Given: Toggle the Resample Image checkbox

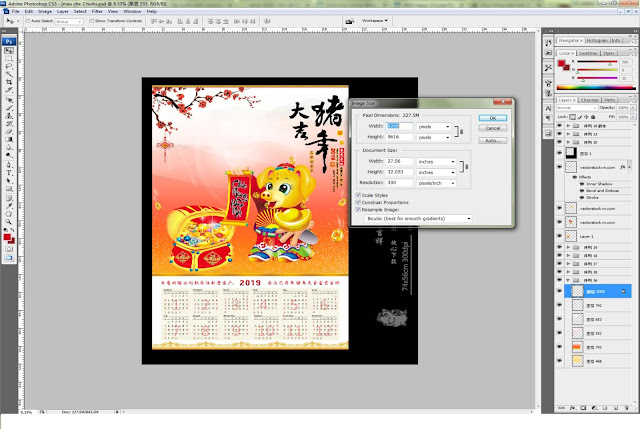Looking at the screenshot, I should point(358,209).
